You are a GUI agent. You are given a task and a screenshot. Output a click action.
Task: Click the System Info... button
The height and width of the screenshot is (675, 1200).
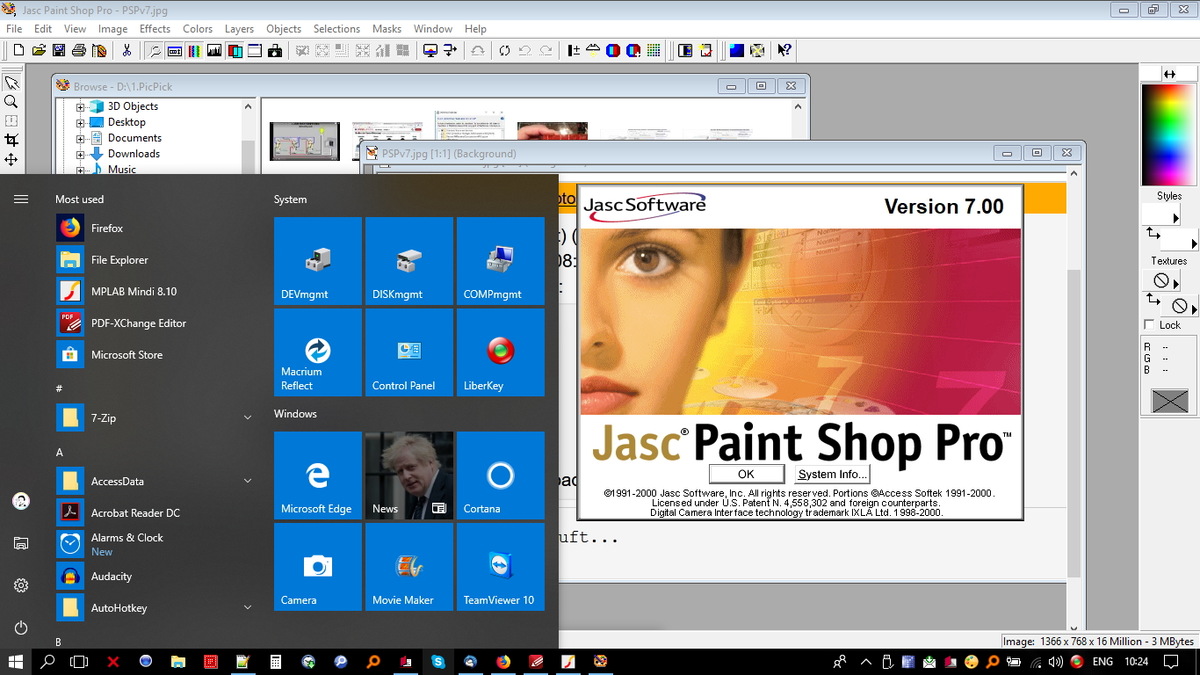click(x=832, y=474)
